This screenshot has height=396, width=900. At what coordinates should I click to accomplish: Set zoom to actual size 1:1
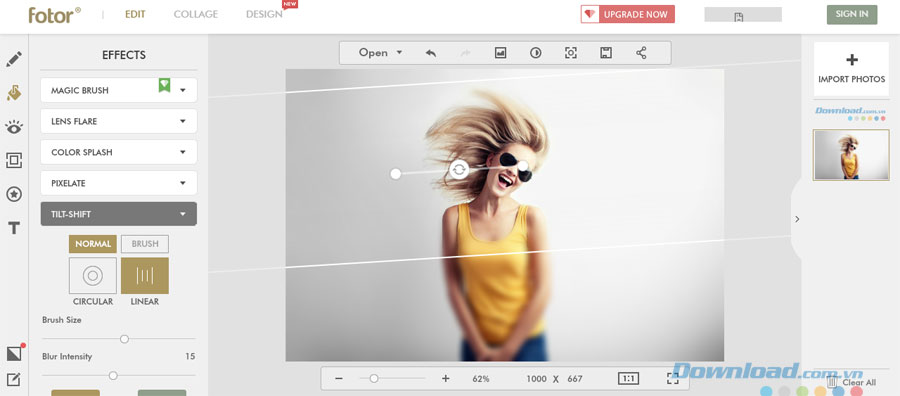(628, 379)
